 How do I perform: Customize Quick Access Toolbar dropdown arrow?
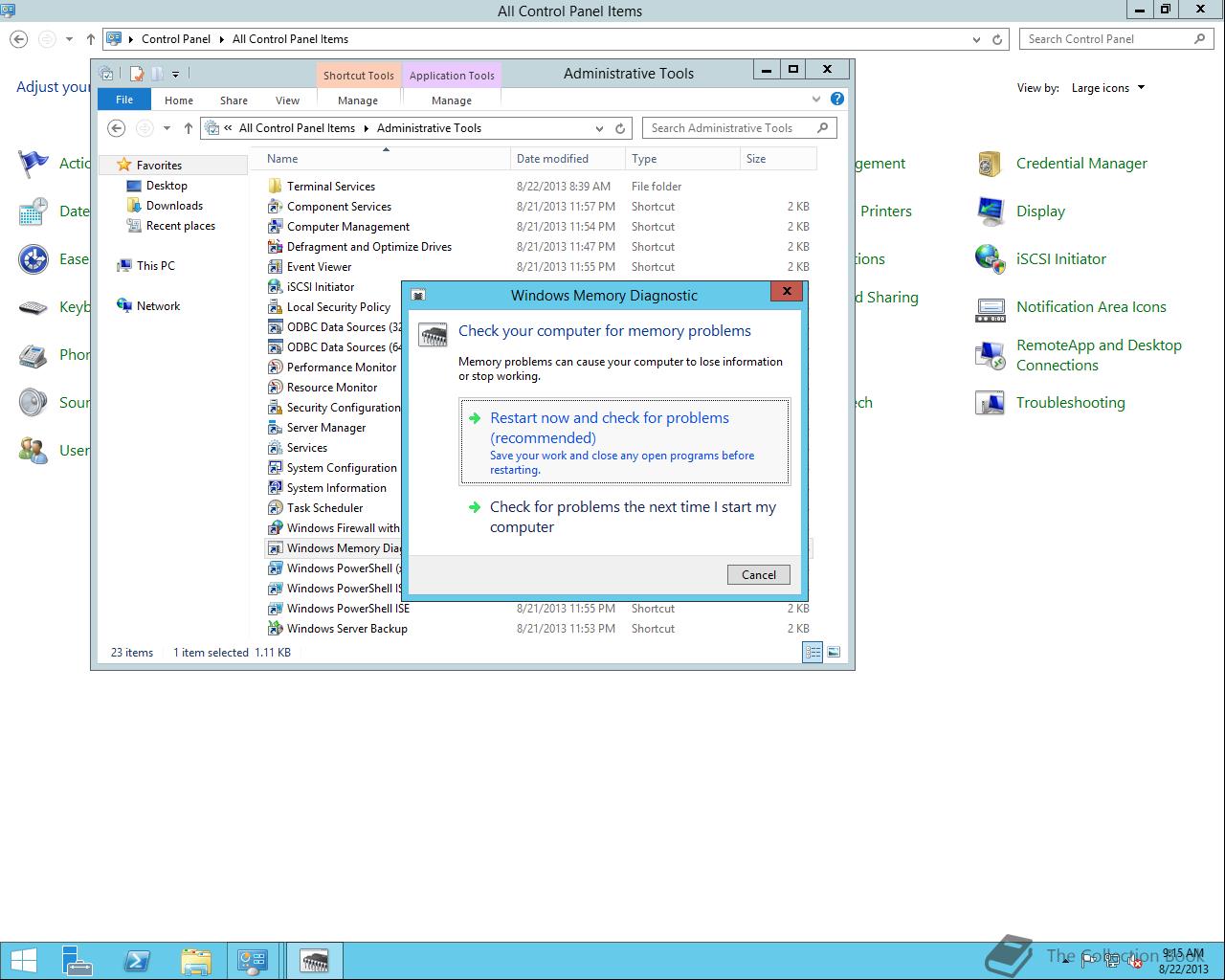175,74
